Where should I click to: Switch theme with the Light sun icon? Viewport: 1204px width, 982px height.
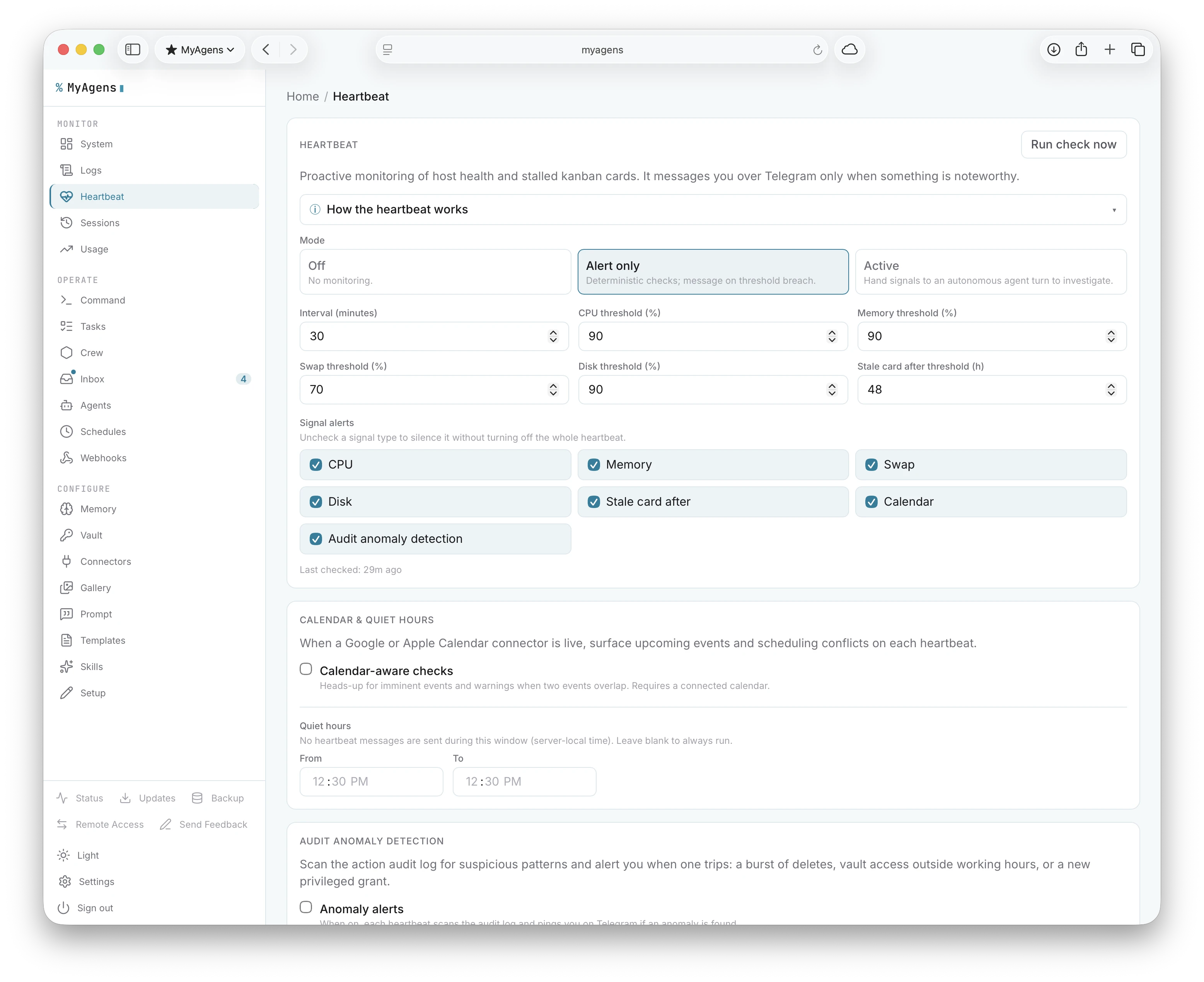tap(63, 855)
